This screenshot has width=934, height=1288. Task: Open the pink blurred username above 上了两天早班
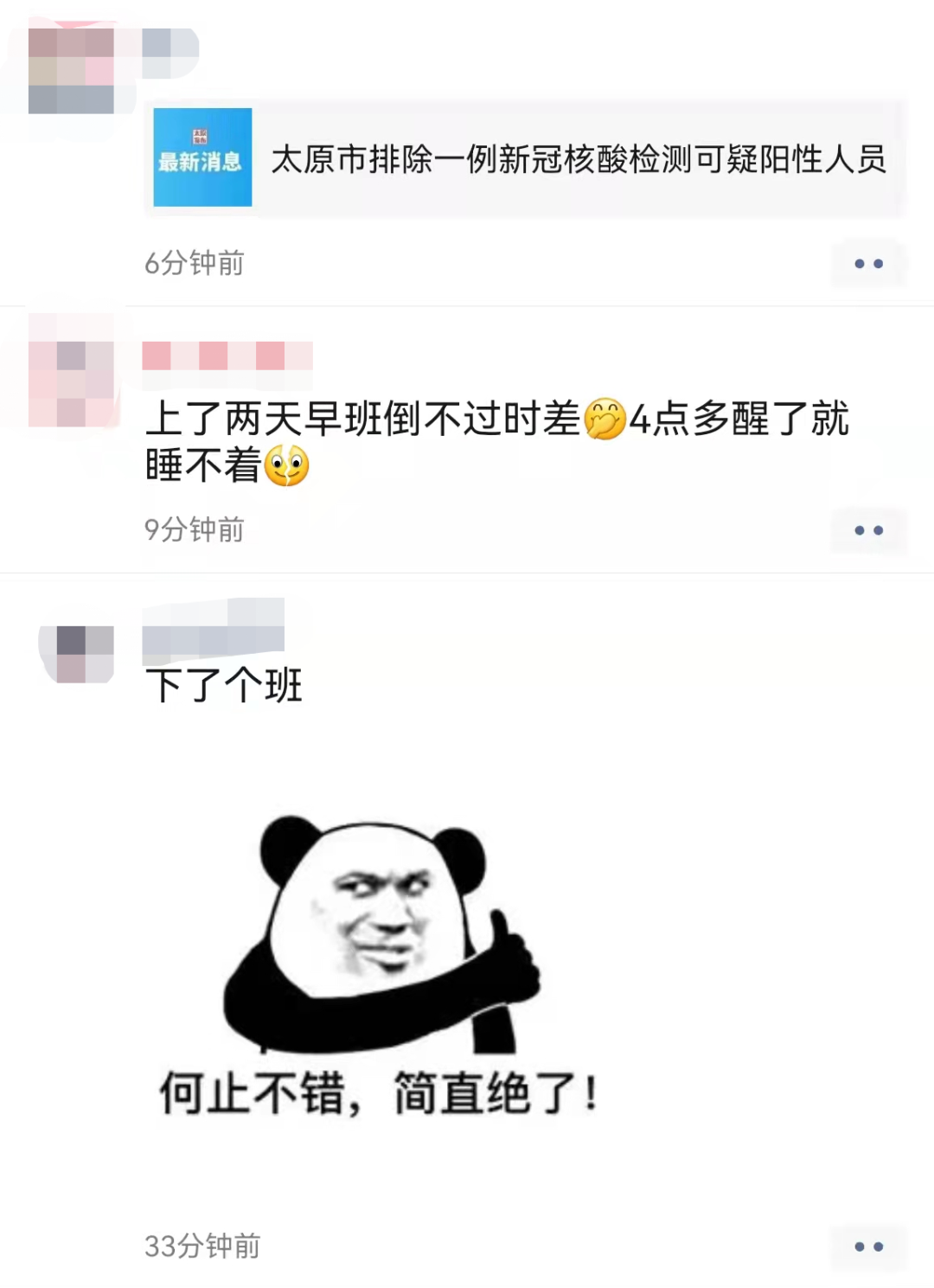[x=227, y=356]
